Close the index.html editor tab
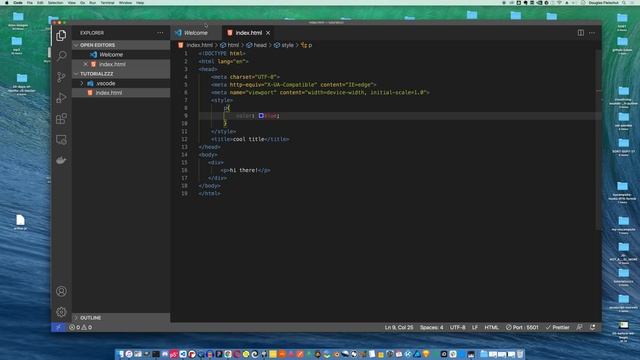The height and width of the screenshot is (360, 640). pyautogui.click(x=268, y=33)
